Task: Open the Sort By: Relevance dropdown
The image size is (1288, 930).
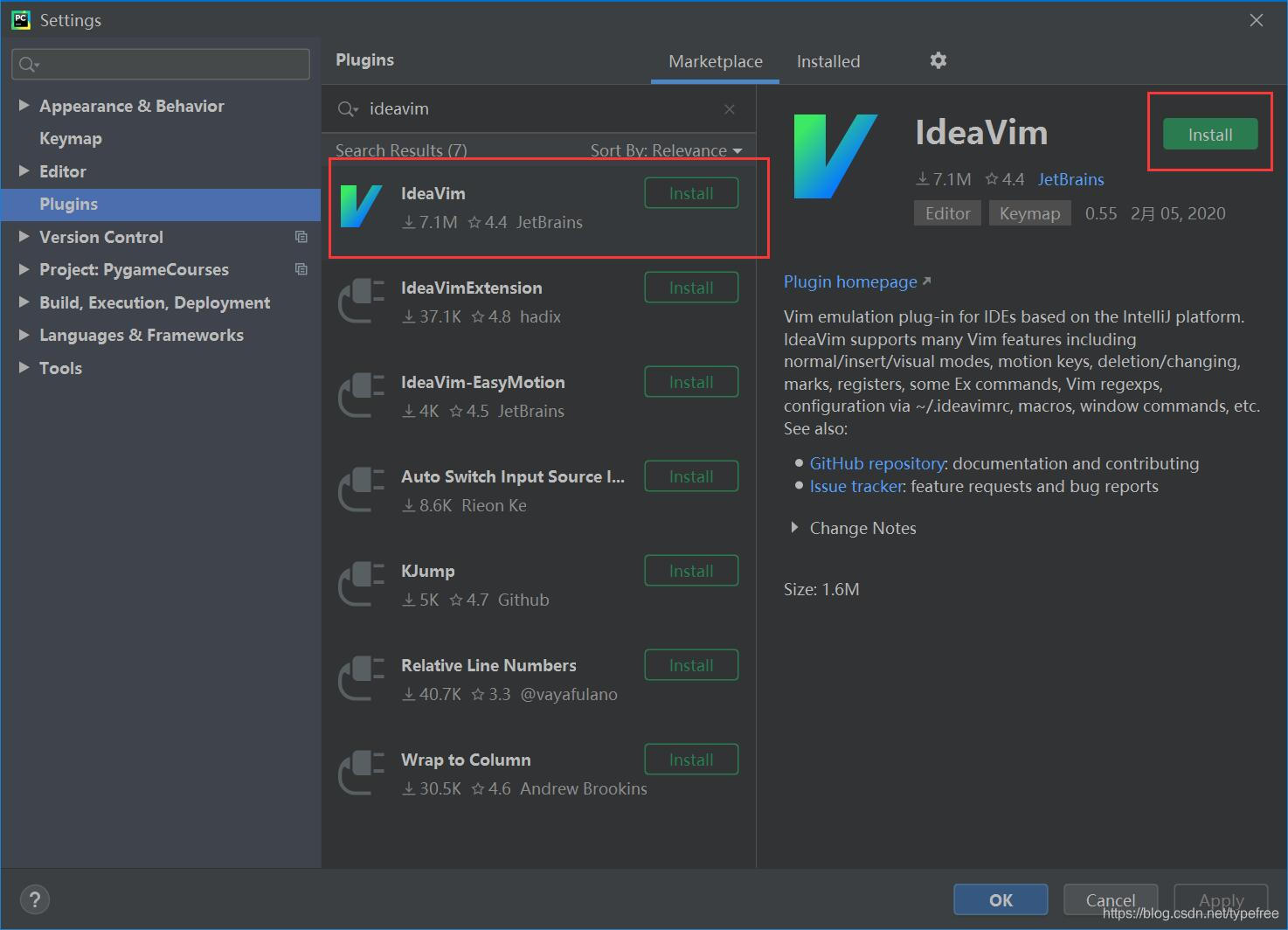Action: coord(666,150)
